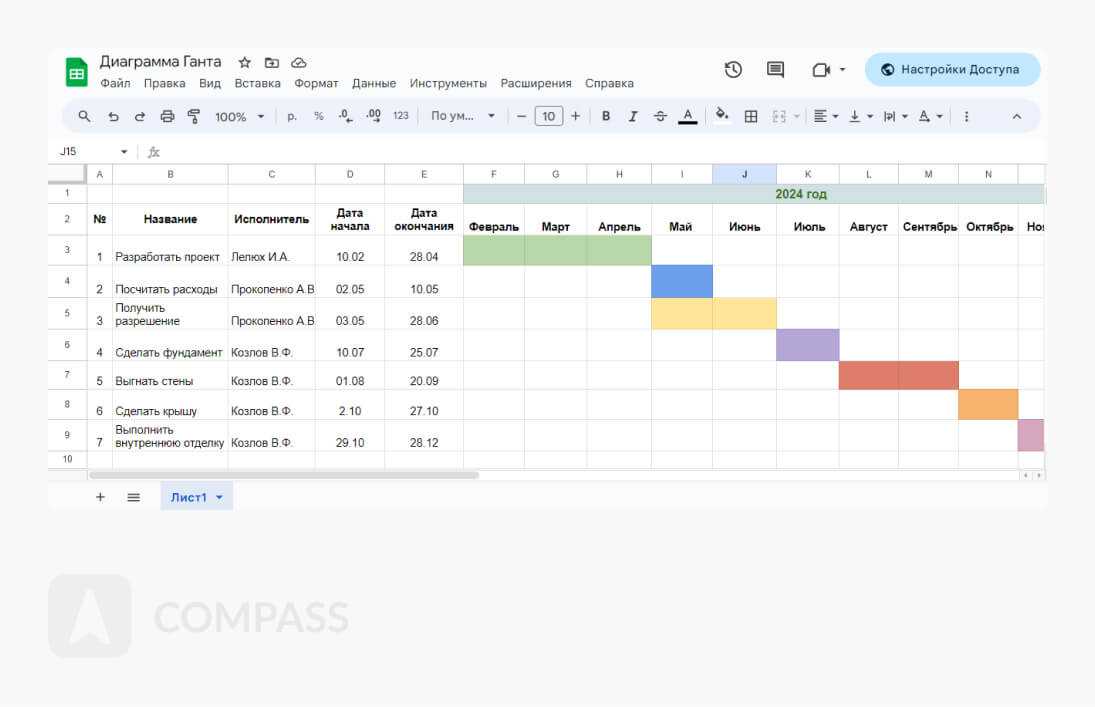Star the document Диаграмма Ганта
This screenshot has width=1095, height=707.
245,62
